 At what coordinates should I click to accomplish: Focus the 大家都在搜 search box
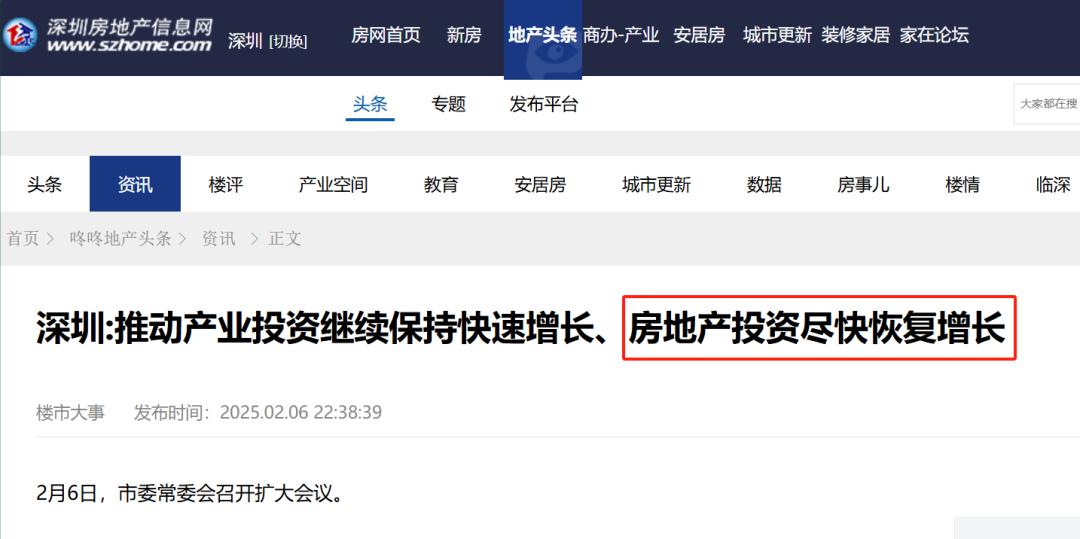[1047, 104]
